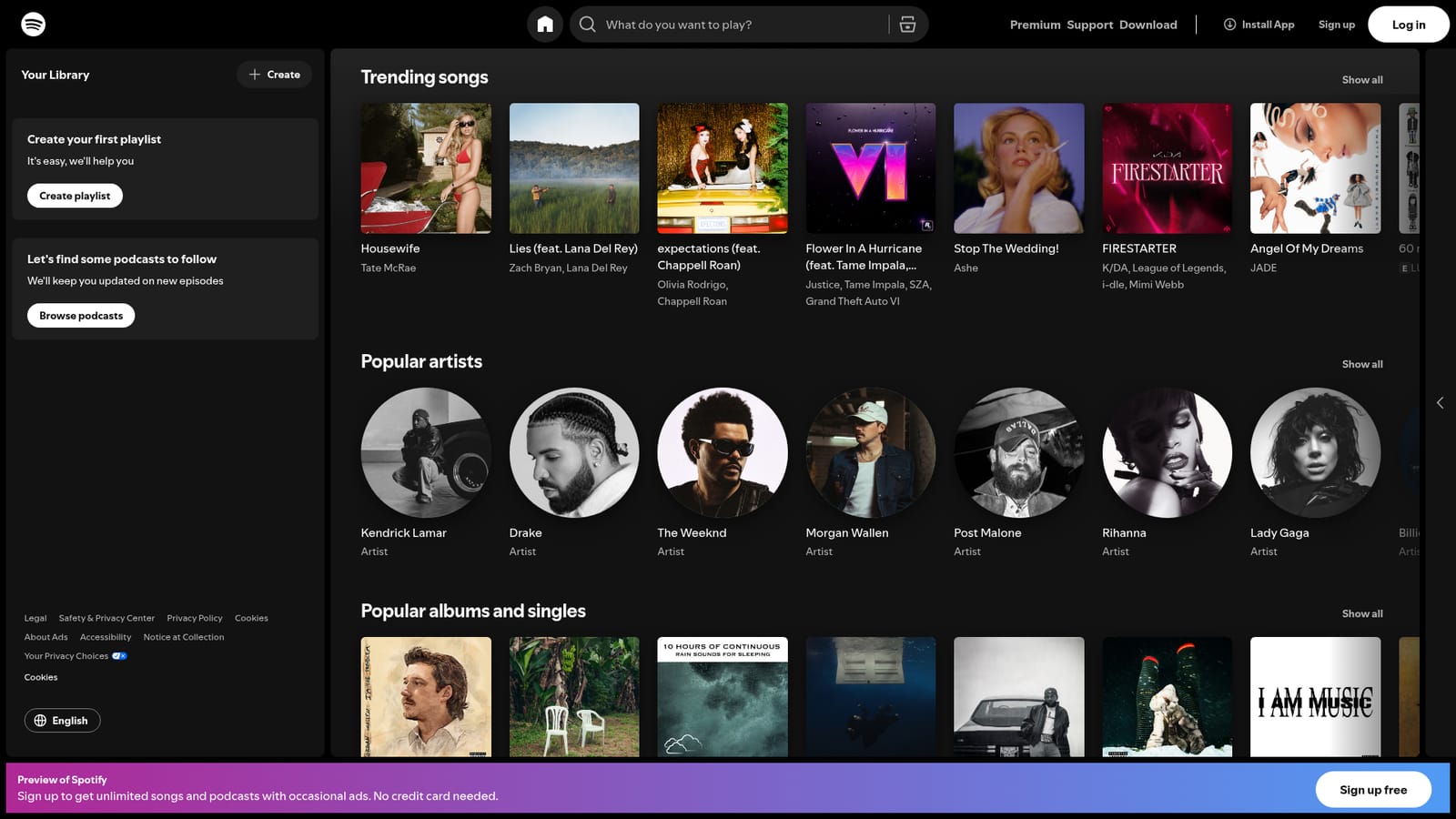Screen dimensions: 1456x819
Task: Click the search magnifier icon
Action: tap(588, 25)
